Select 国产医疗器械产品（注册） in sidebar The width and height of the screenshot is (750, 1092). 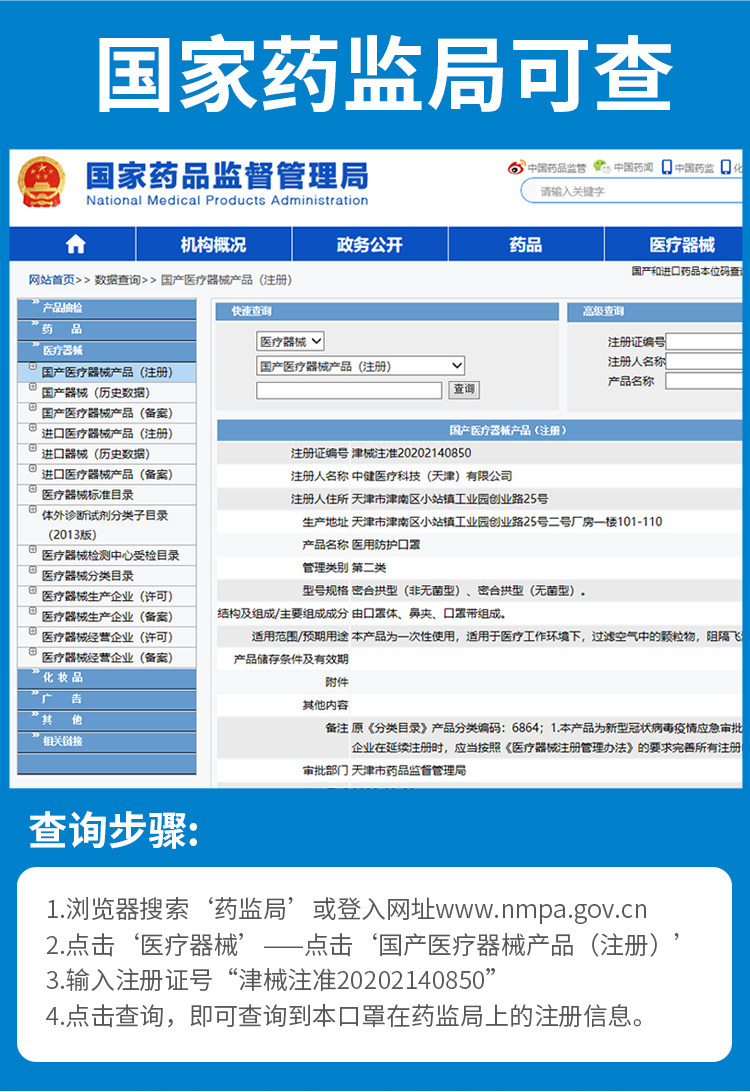(107, 373)
